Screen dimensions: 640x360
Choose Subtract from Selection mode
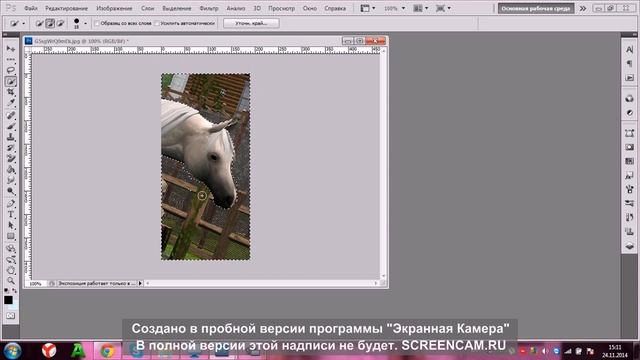point(60,24)
